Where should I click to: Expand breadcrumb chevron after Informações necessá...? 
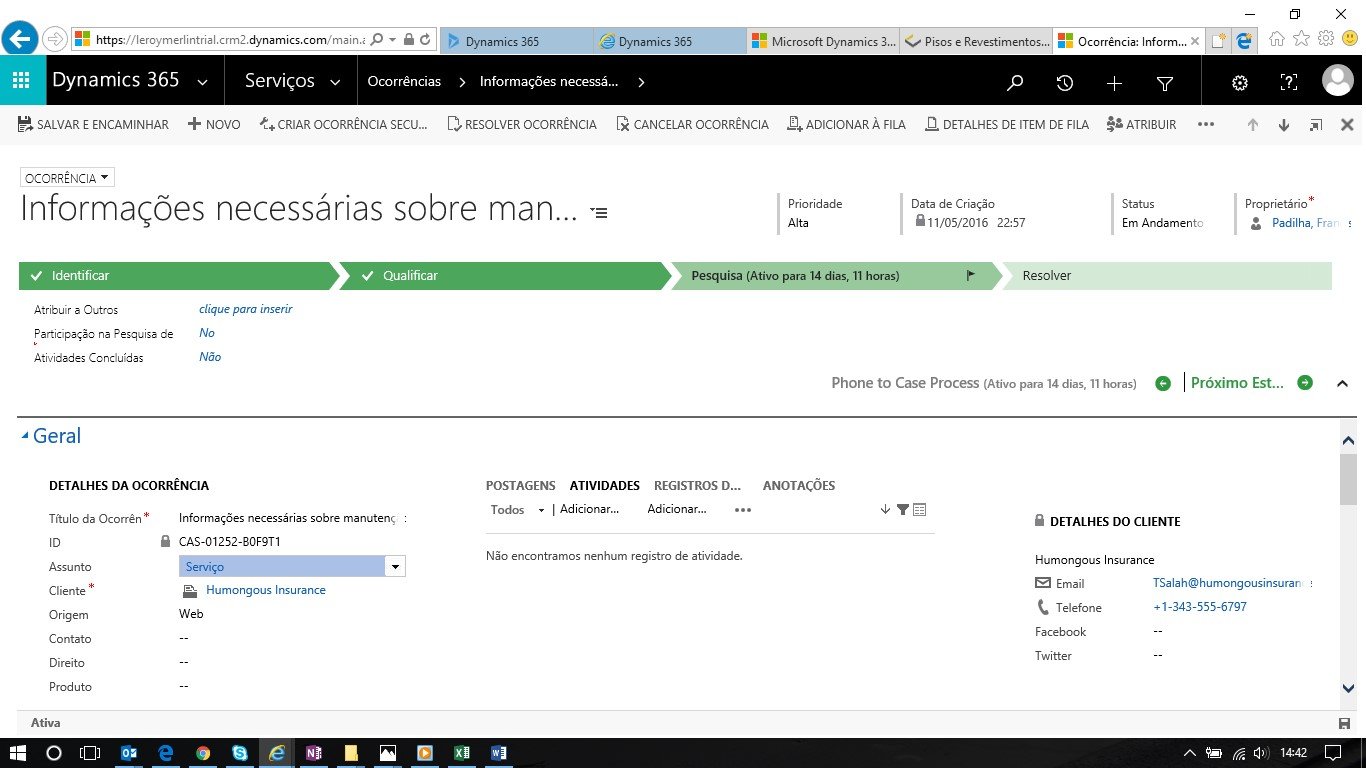coord(641,82)
